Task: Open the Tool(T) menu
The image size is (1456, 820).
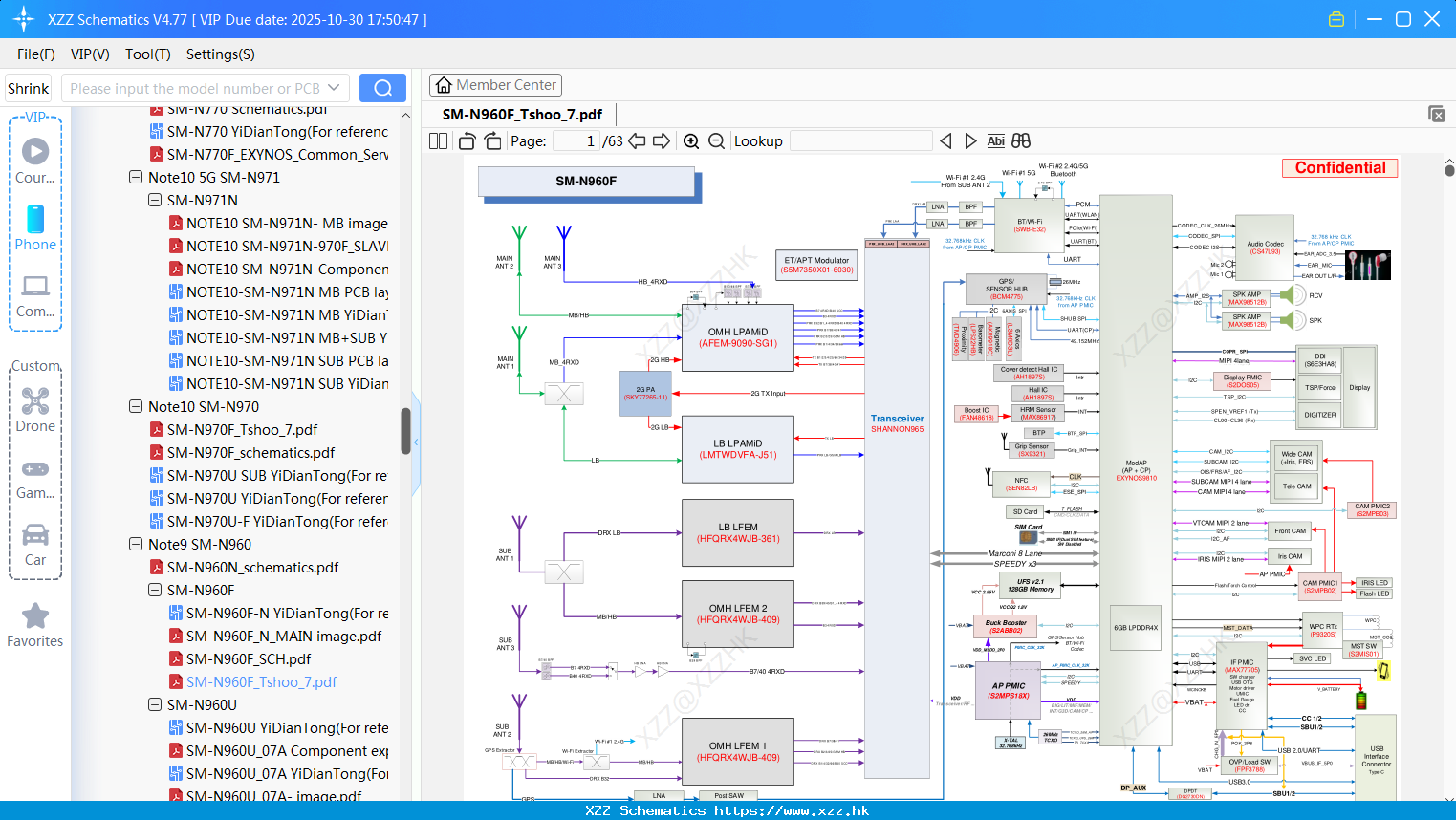Action: [x=148, y=54]
